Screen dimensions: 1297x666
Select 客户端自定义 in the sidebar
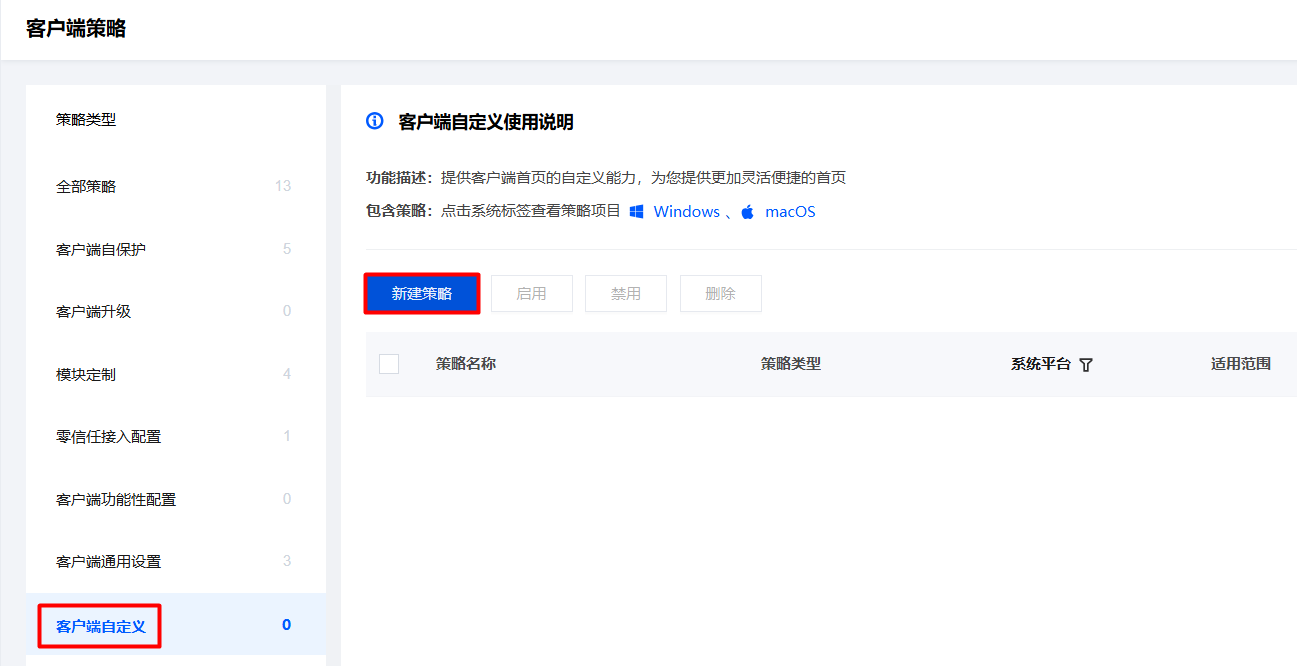coord(176,626)
